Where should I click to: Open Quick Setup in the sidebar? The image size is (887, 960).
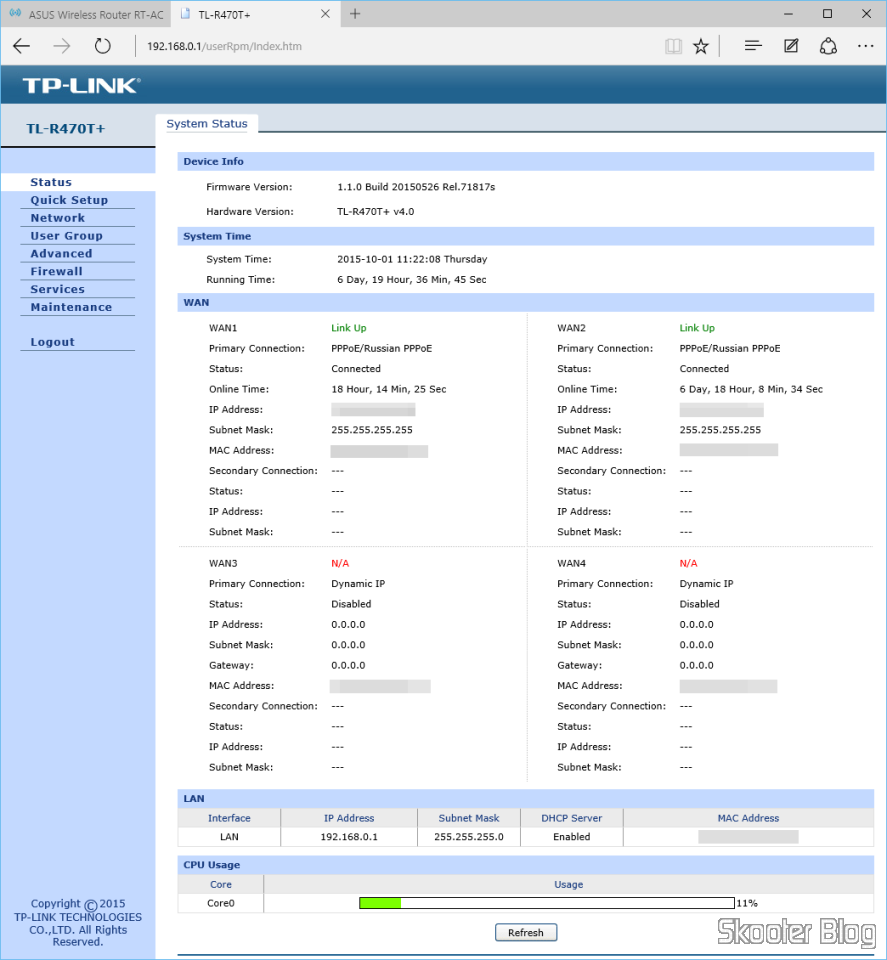[69, 200]
